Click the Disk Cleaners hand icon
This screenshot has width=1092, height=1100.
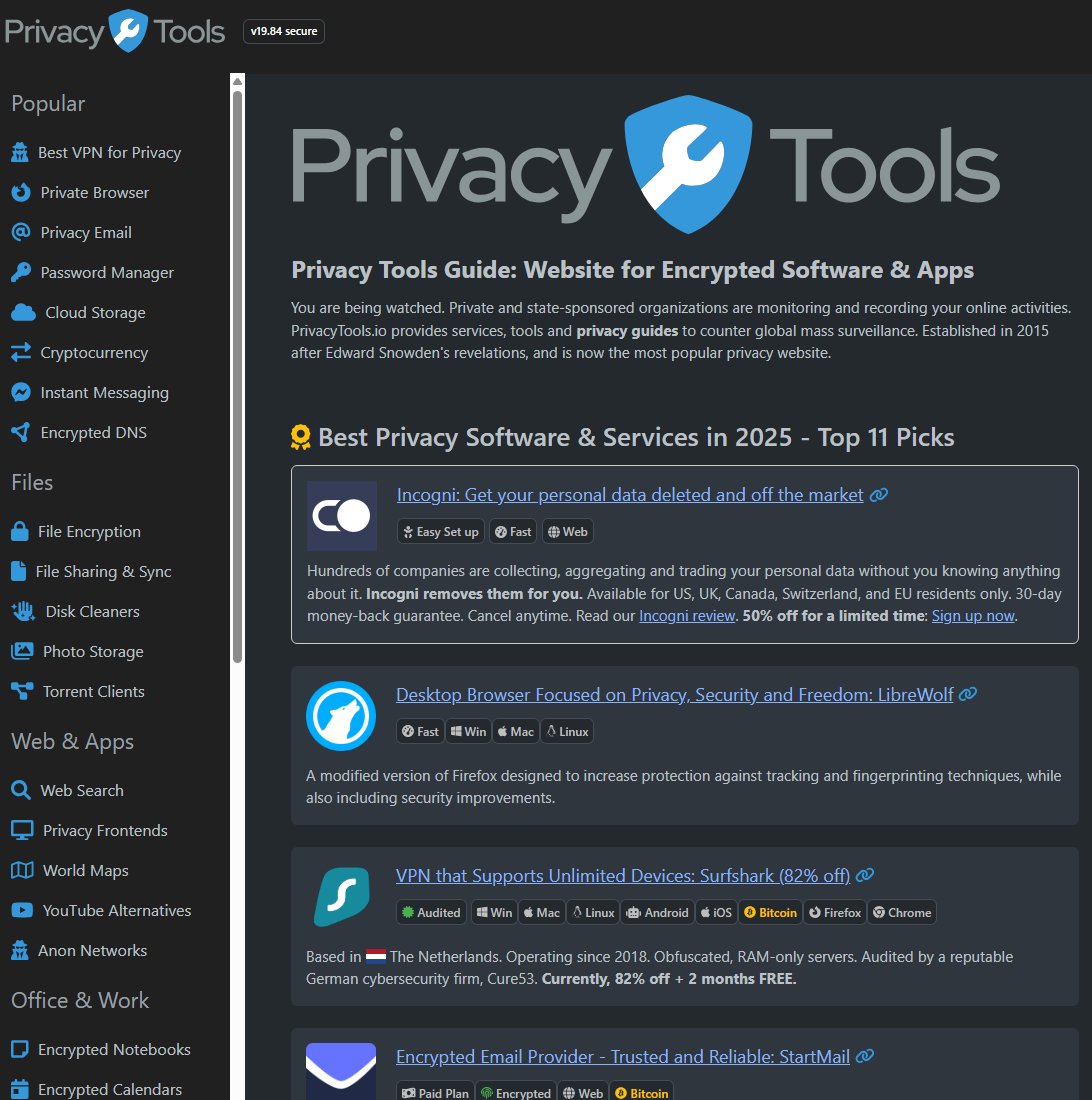[23, 611]
